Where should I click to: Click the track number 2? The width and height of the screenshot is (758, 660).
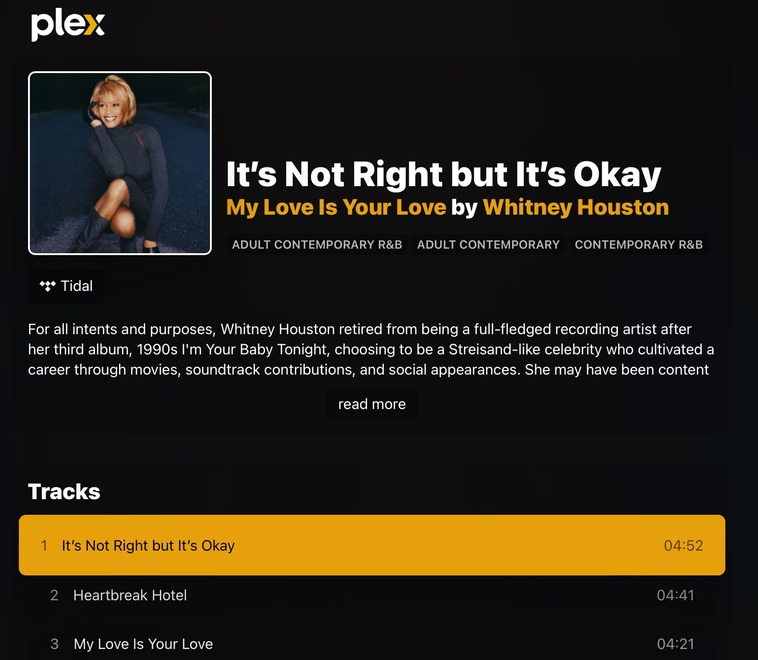pyautogui.click(x=54, y=595)
